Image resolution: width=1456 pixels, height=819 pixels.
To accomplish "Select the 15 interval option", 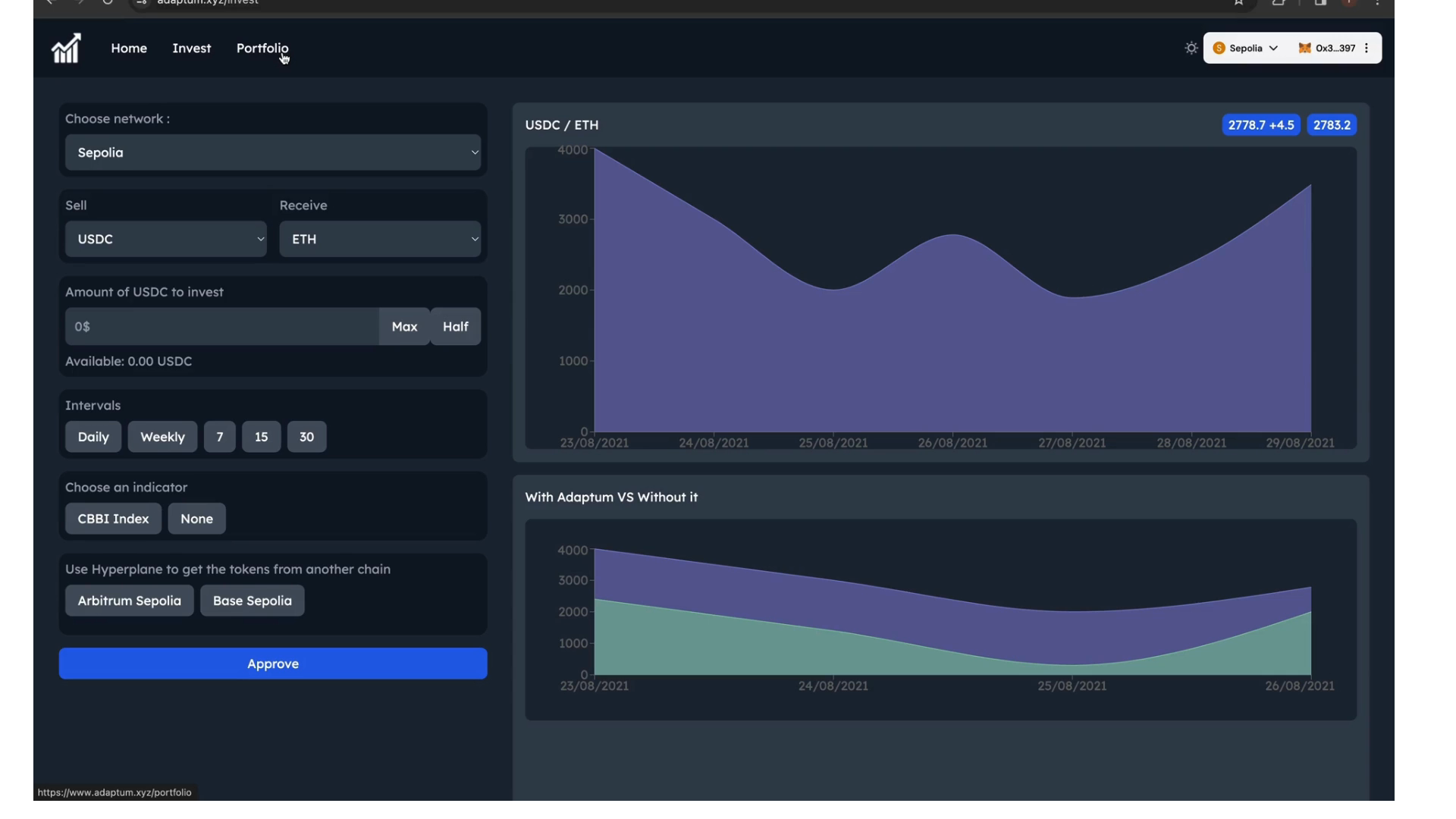I will [261, 437].
